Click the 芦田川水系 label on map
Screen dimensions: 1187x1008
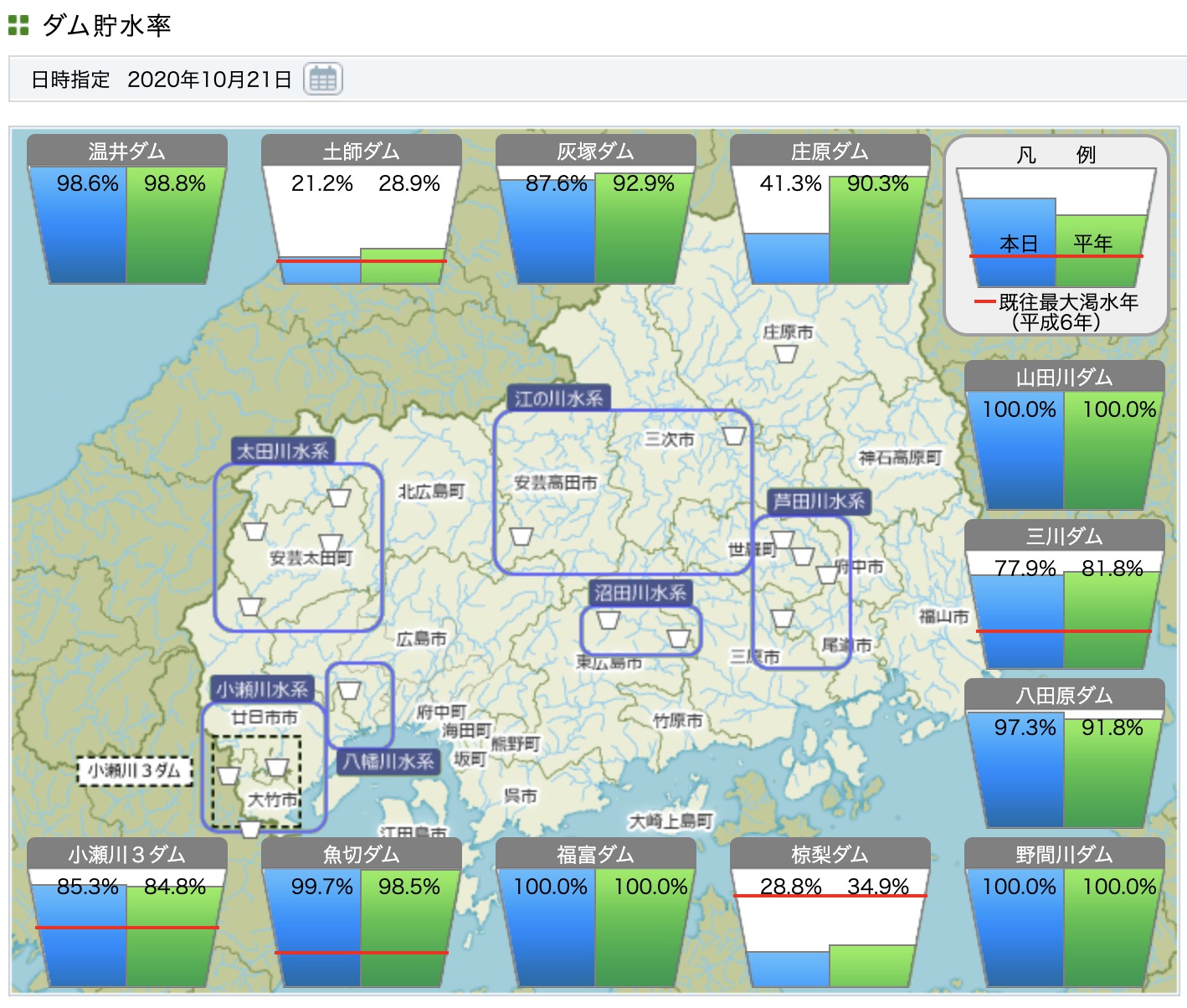coord(818,501)
